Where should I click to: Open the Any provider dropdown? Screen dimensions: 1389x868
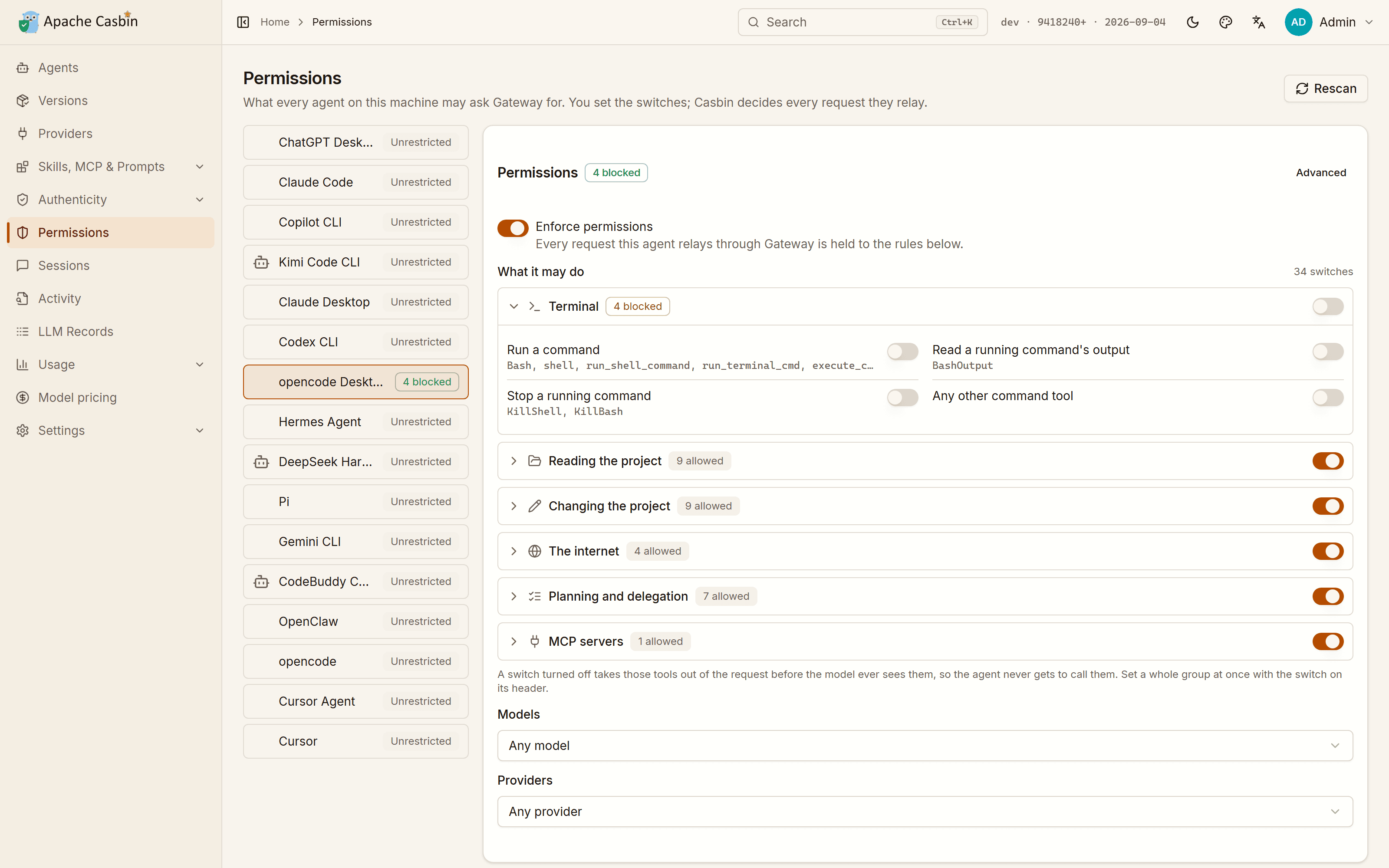coord(925,812)
